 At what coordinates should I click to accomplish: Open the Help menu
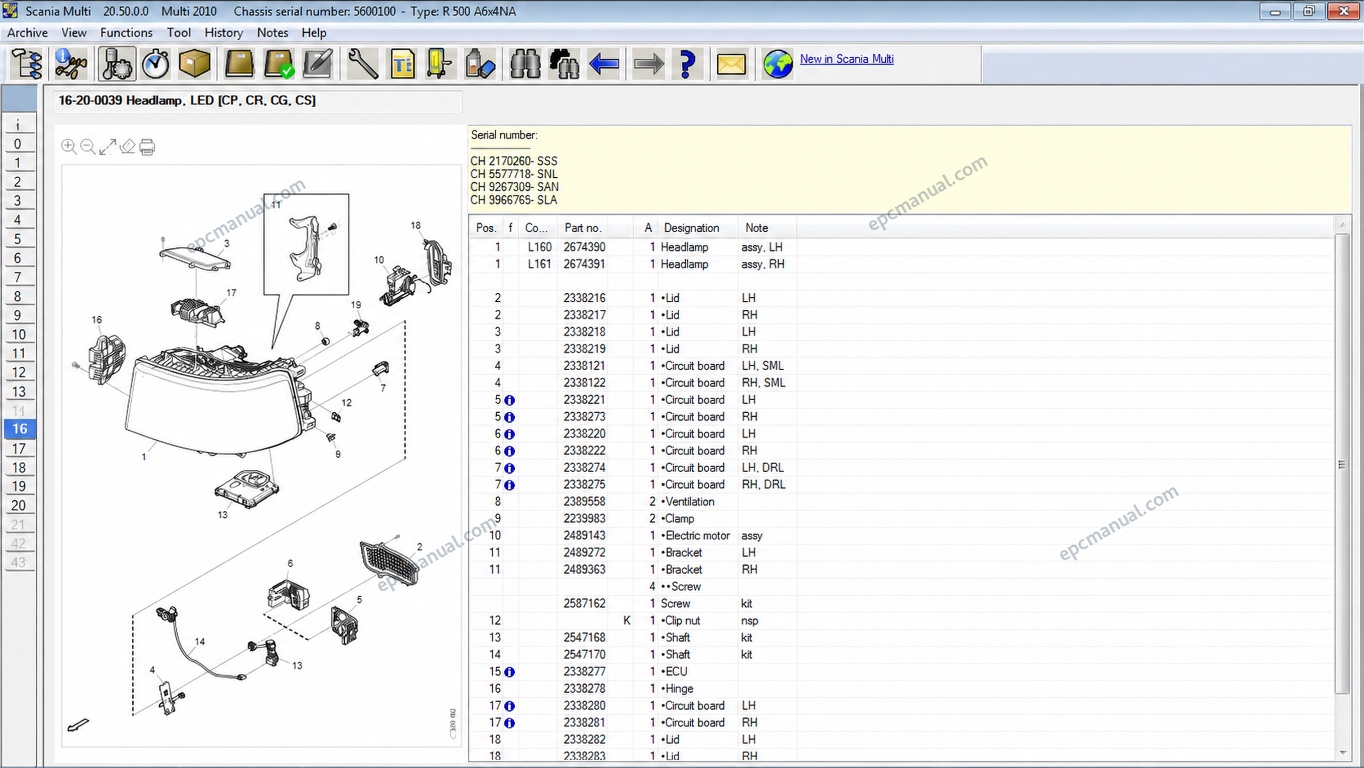tap(314, 33)
